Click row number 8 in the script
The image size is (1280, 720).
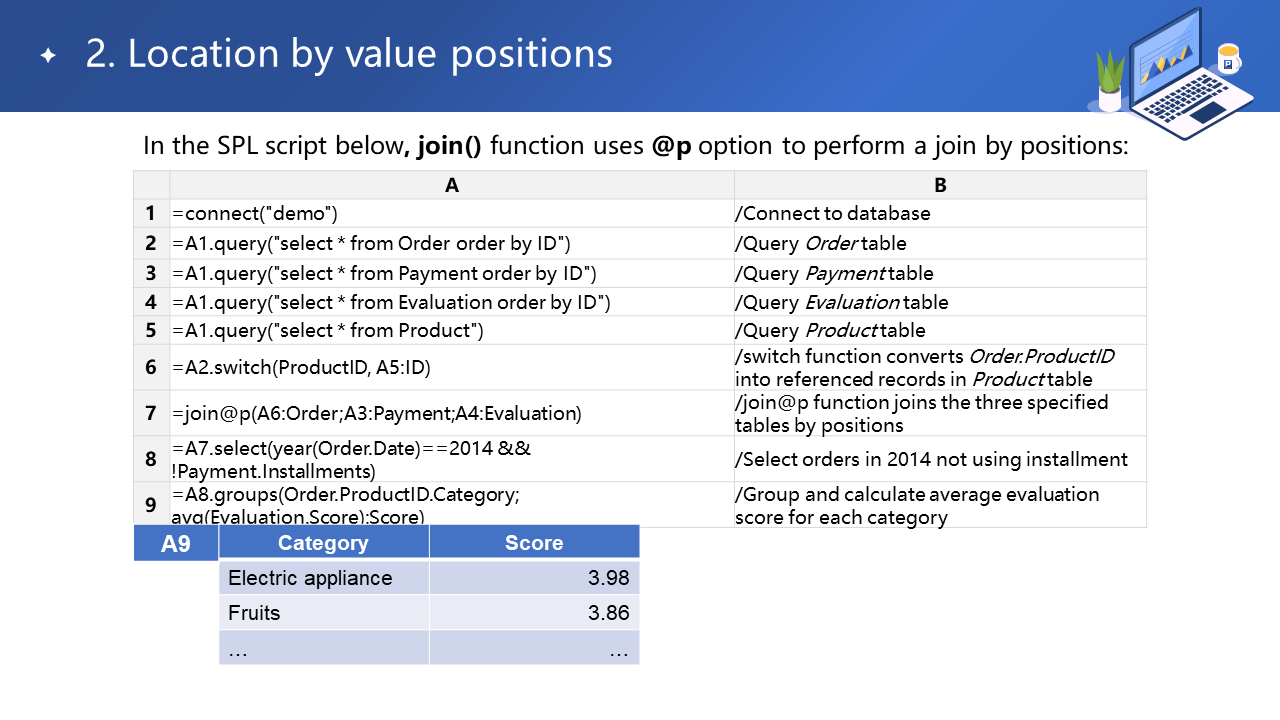click(x=151, y=459)
